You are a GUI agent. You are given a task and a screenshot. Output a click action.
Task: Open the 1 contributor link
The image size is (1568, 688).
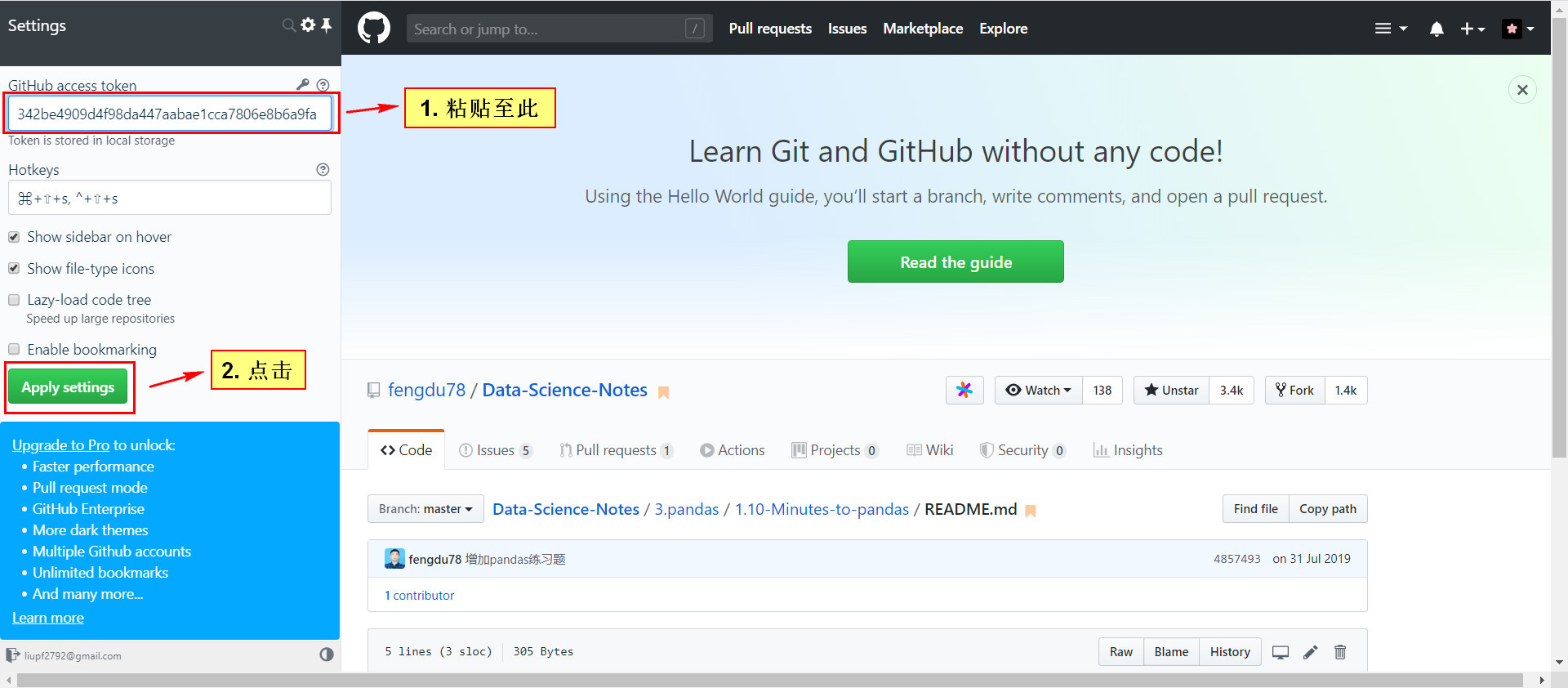point(419,596)
